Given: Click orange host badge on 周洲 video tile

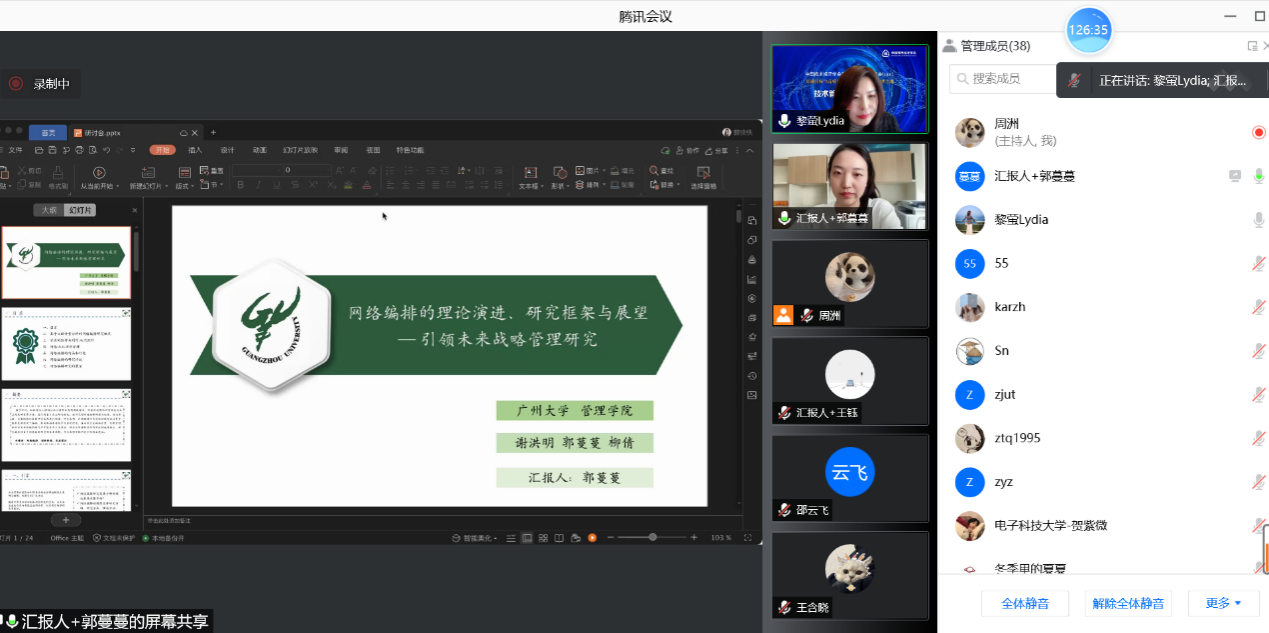Looking at the screenshot, I should [x=783, y=315].
